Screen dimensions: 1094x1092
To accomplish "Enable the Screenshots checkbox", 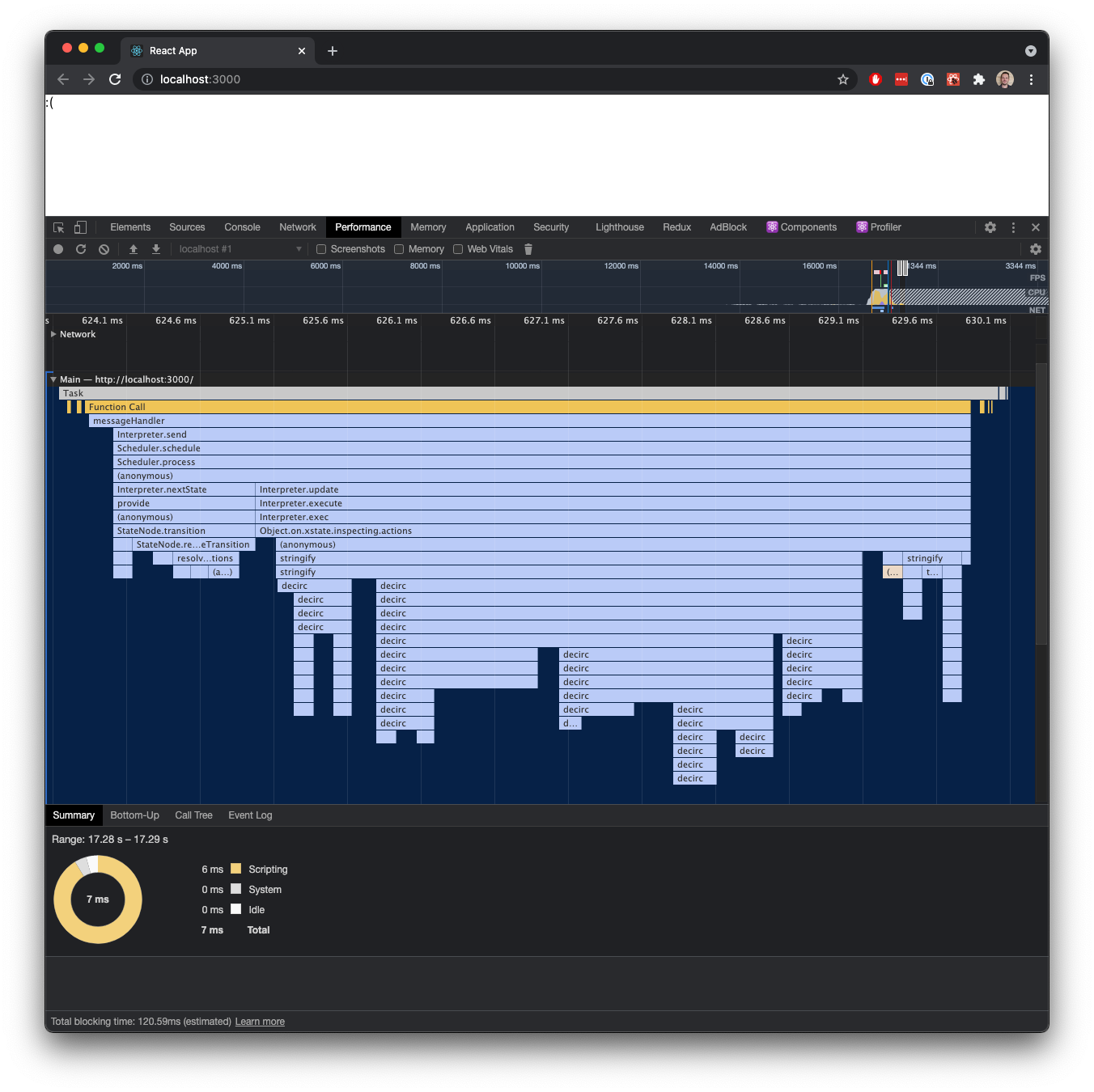I will 321,249.
